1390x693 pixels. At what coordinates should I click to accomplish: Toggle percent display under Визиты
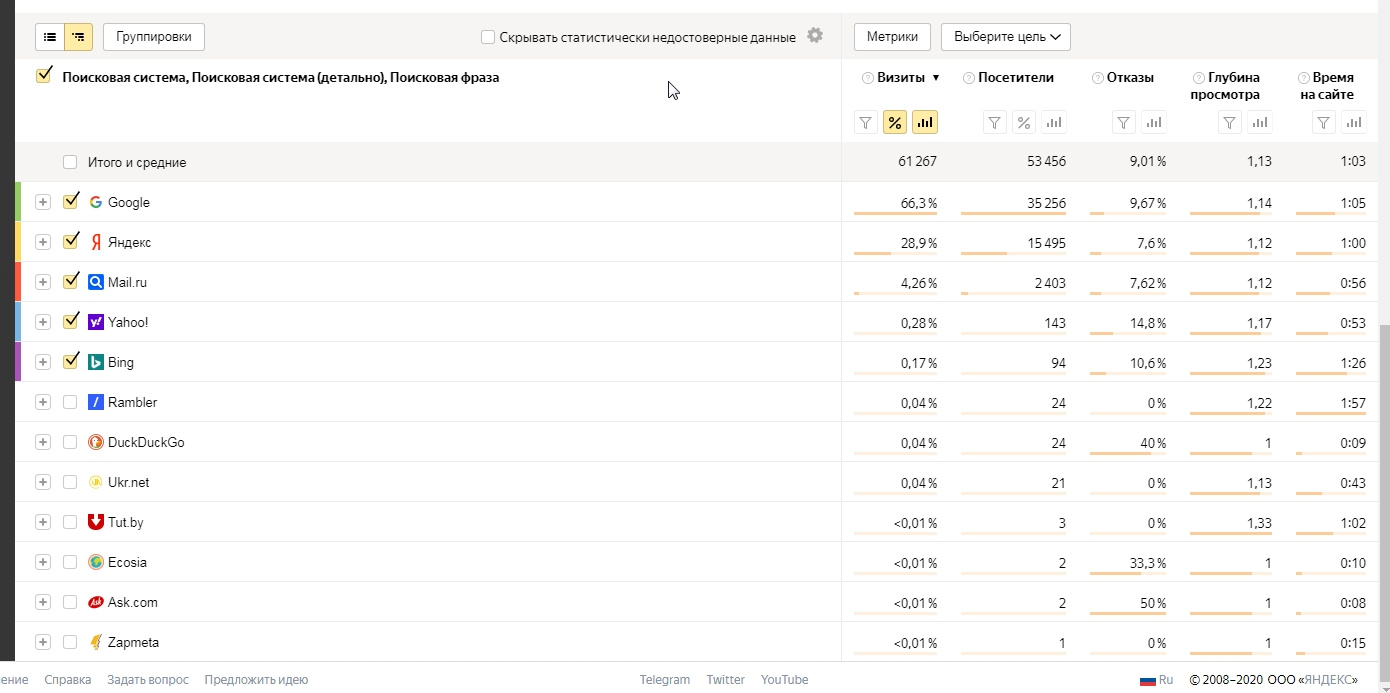click(x=895, y=123)
